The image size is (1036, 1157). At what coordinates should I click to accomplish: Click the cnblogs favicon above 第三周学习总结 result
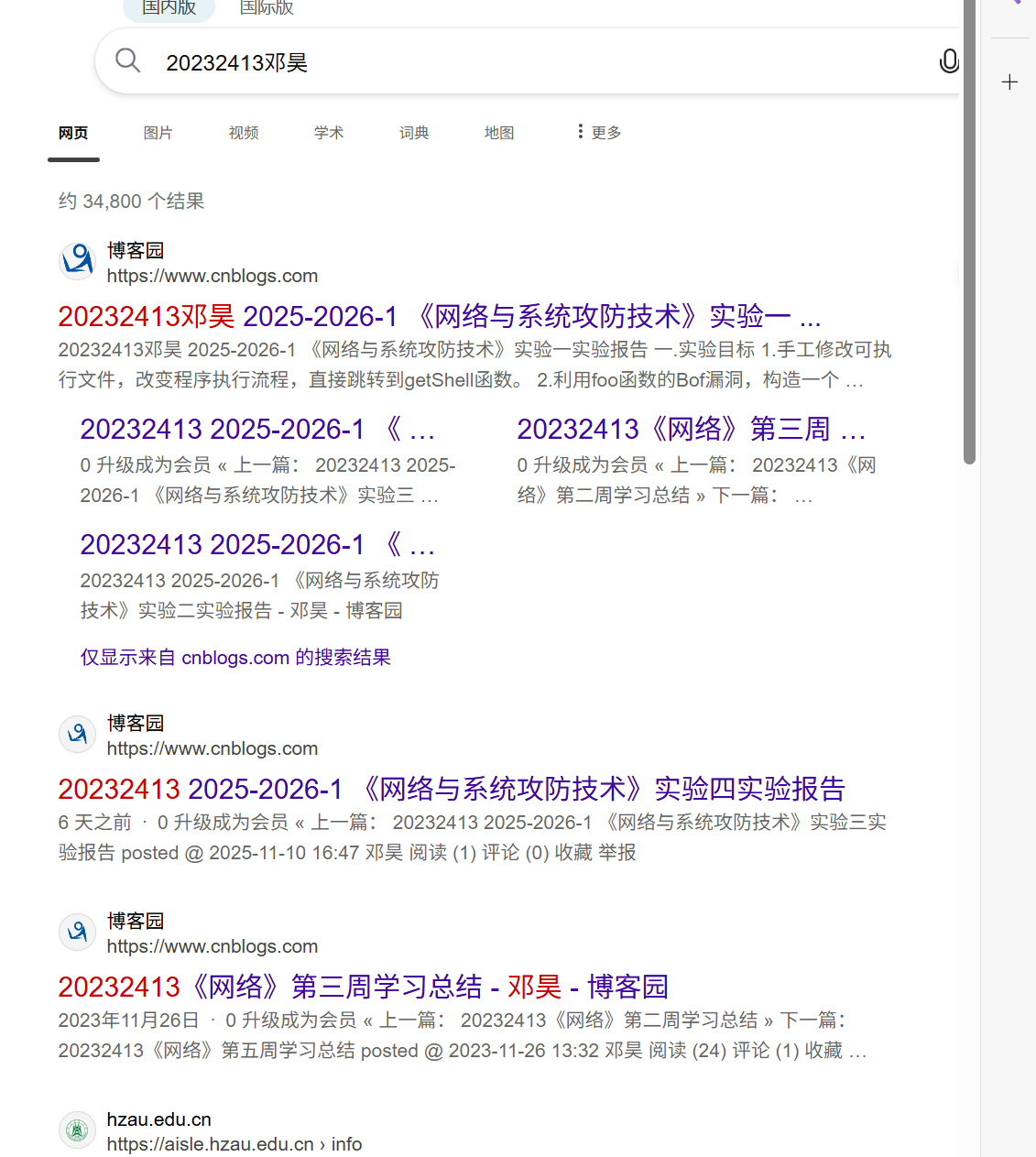pyautogui.click(x=77, y=932)
